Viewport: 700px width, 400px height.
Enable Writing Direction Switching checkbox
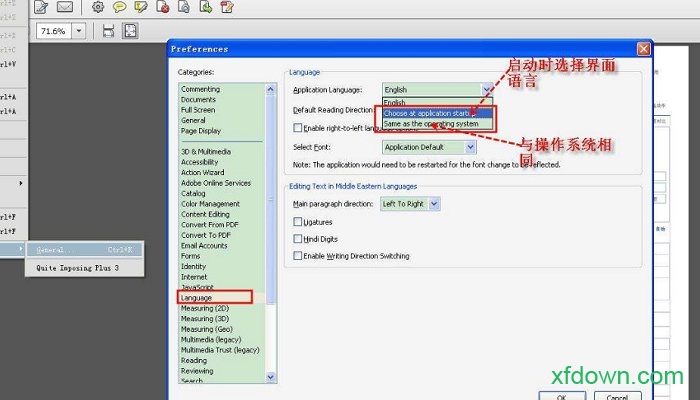[298, 256]
